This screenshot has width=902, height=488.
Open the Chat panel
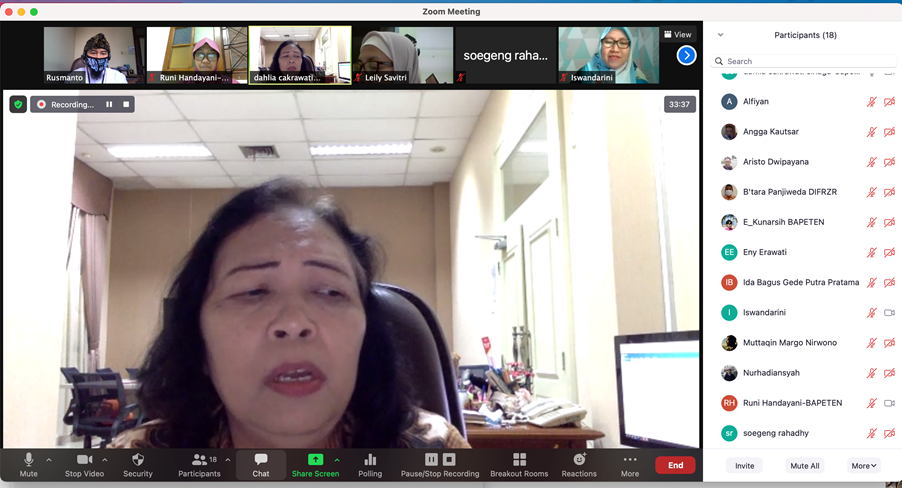pyautogui.click(x=261, y=465)
